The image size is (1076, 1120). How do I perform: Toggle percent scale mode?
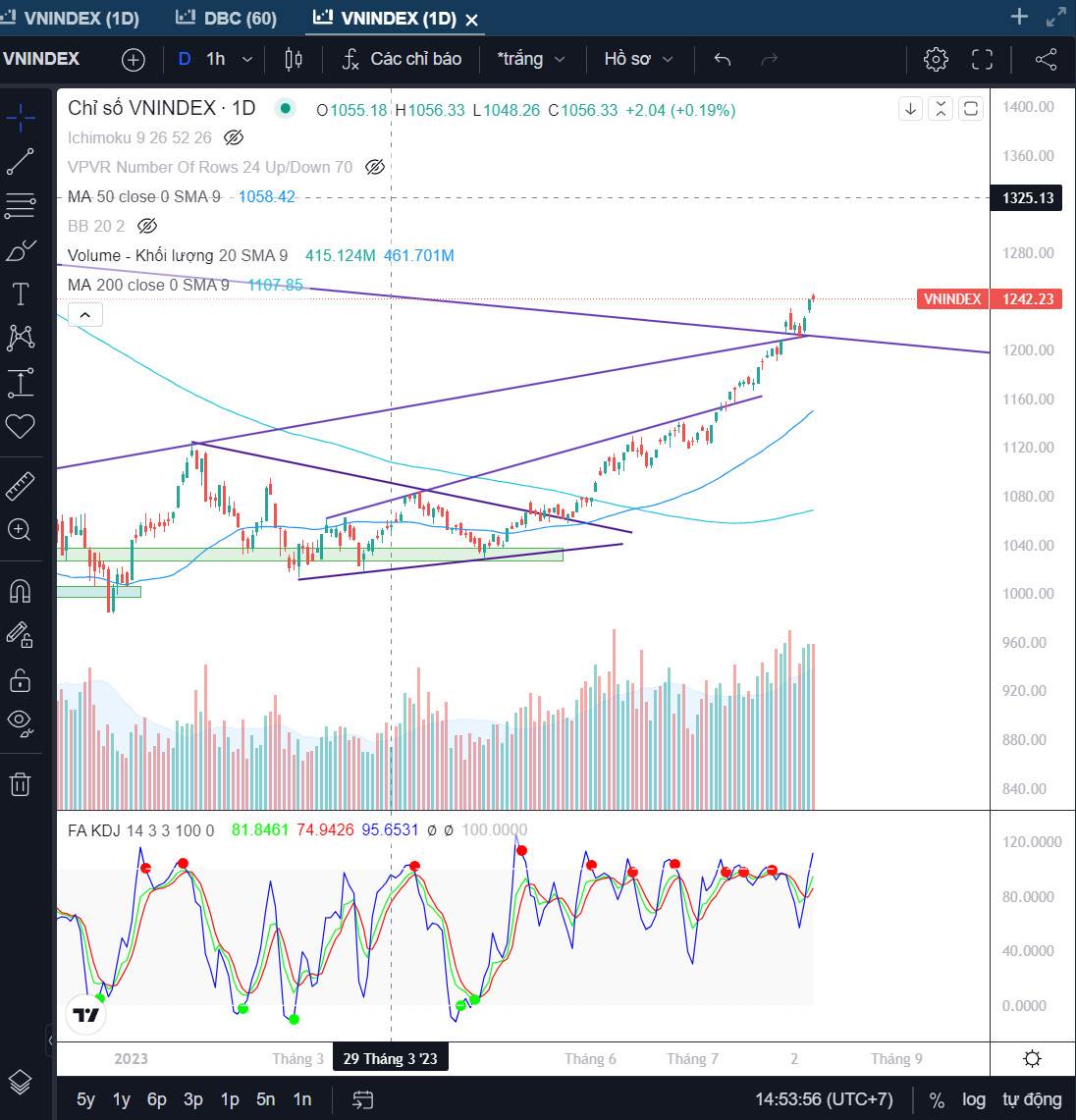[937, 1100]
